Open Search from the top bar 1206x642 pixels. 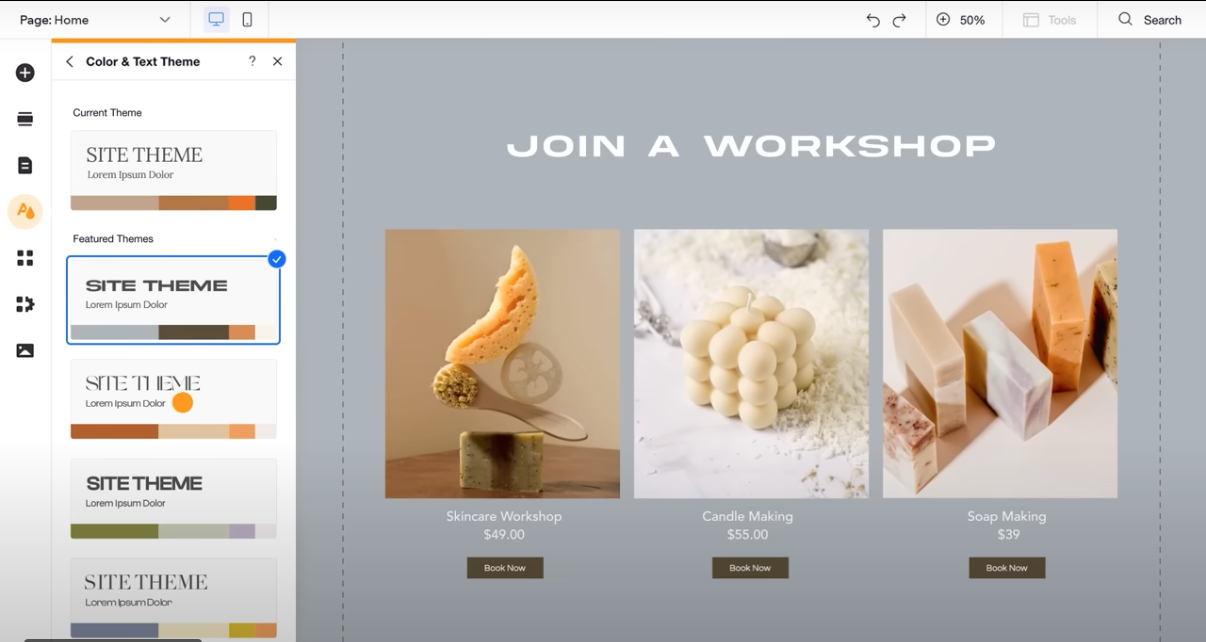pyautogui.click(x=1148, y=20)
